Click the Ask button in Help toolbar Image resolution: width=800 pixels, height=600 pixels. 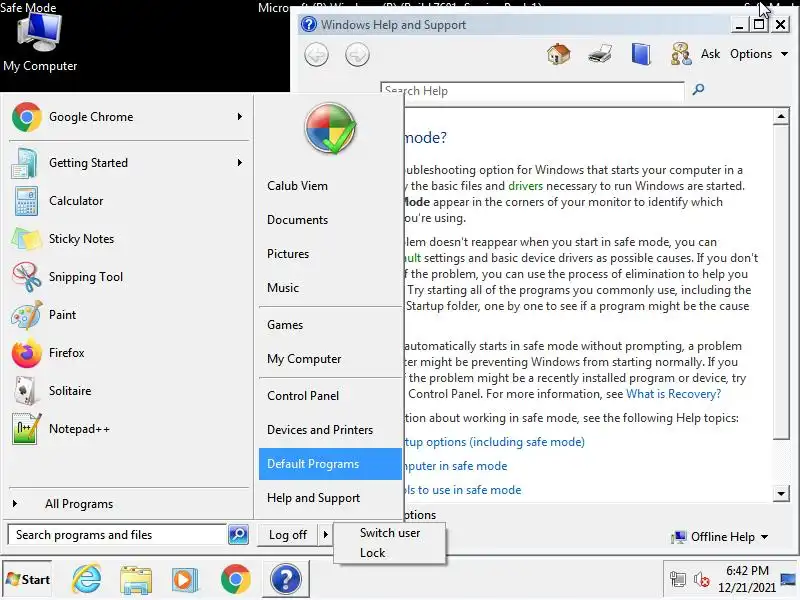(x=695, y=54)
